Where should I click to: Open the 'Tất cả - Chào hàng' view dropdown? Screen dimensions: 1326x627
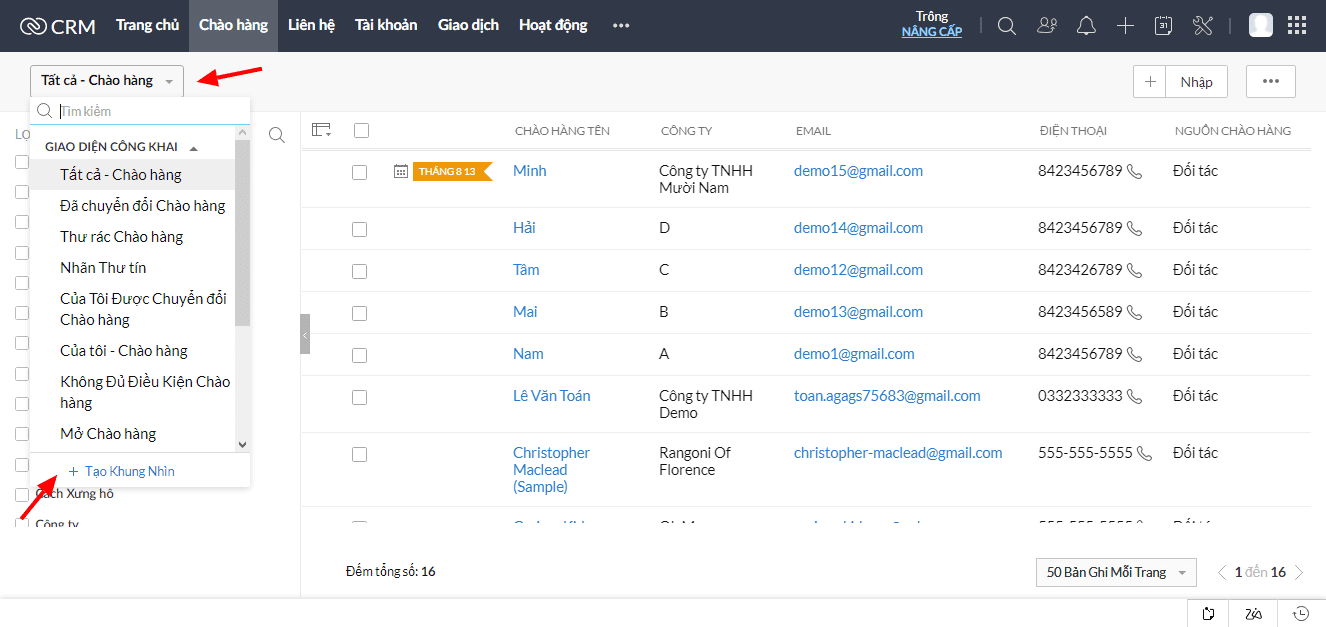coord(107,81)
